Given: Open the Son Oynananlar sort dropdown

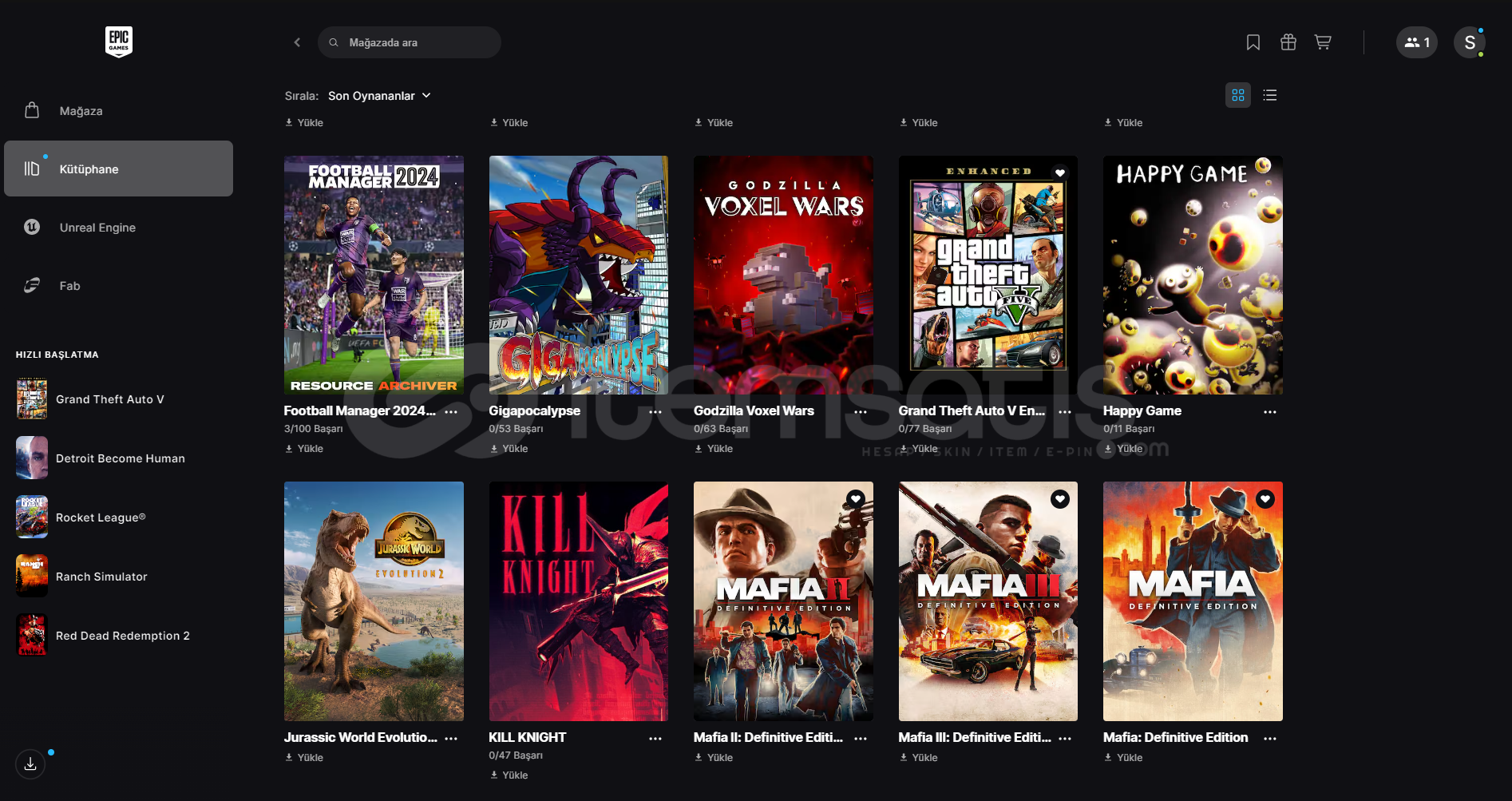Looking at the screenshot, I should (380, 96).
